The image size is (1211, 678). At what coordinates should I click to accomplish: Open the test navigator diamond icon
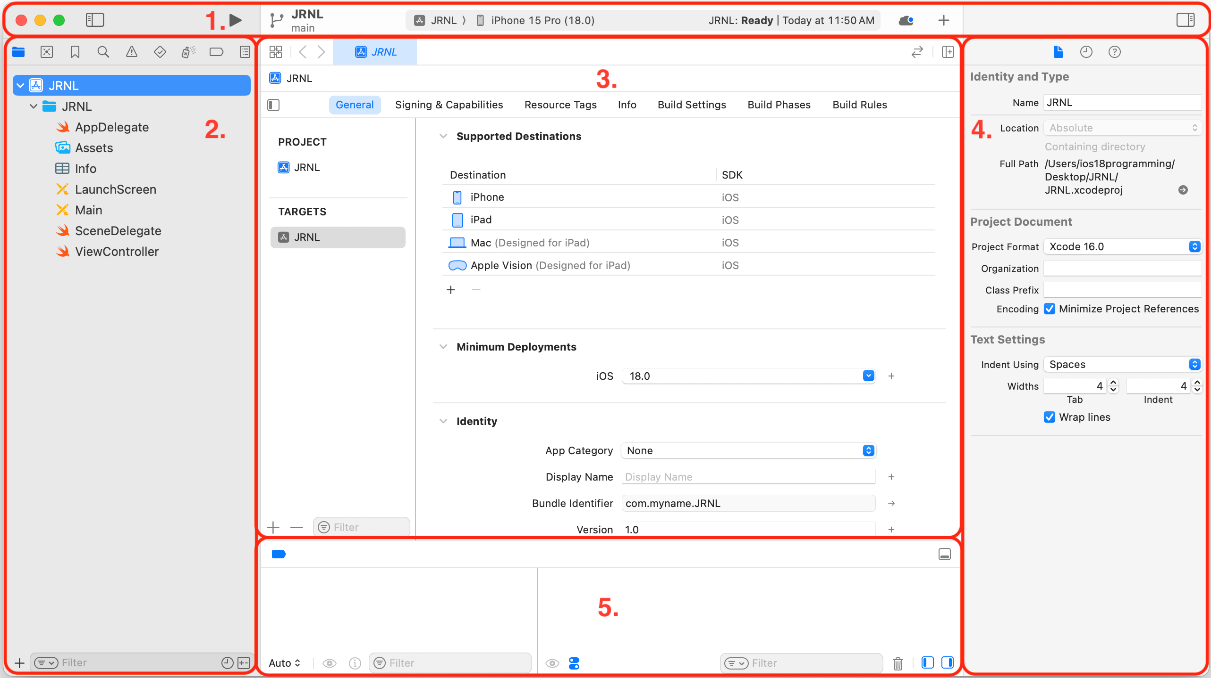point(160,52)
